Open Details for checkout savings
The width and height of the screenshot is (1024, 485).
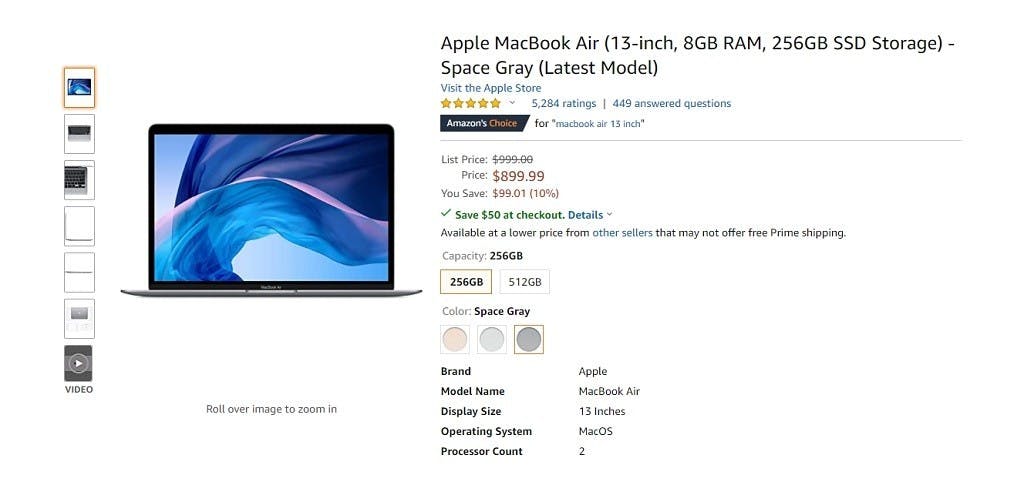586,215
